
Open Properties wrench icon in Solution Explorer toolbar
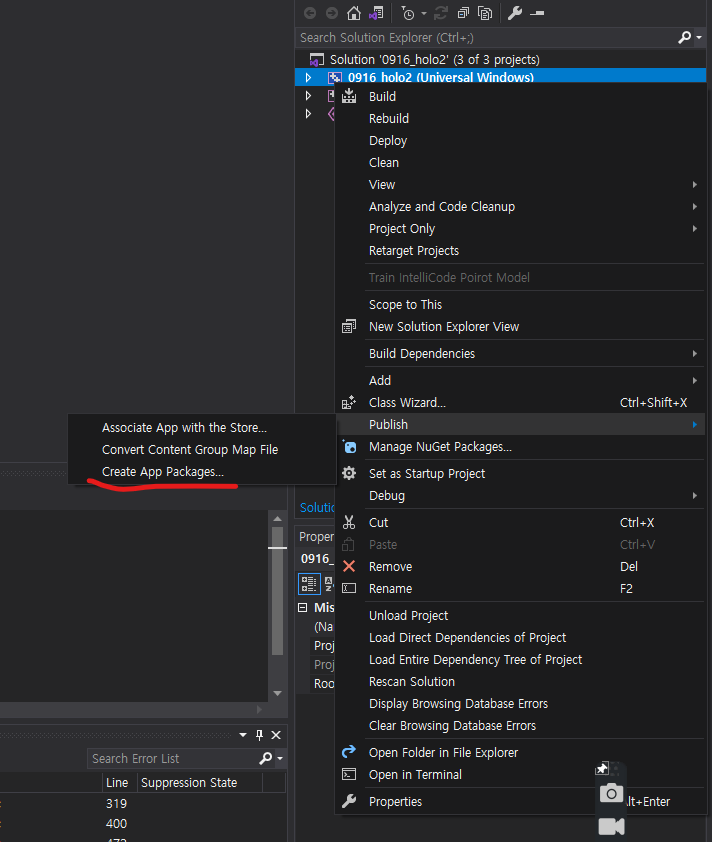point(515,13)
